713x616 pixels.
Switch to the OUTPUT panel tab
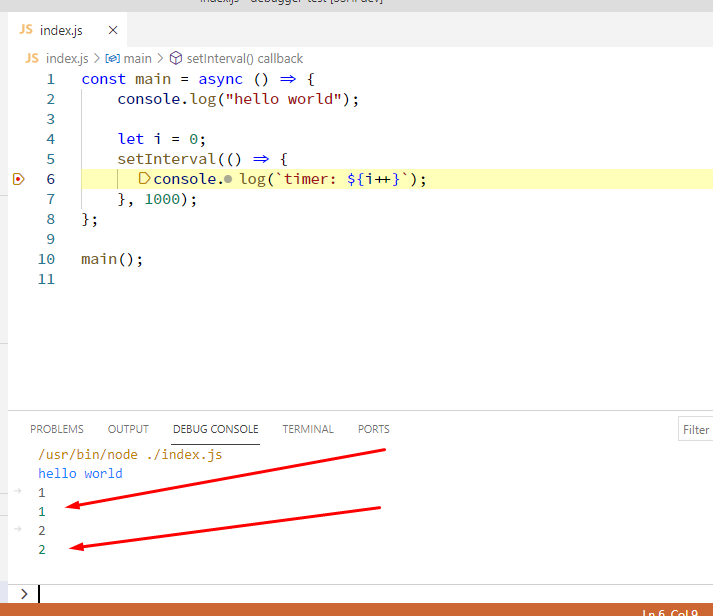pyautogui.click(x=128, y=429)
